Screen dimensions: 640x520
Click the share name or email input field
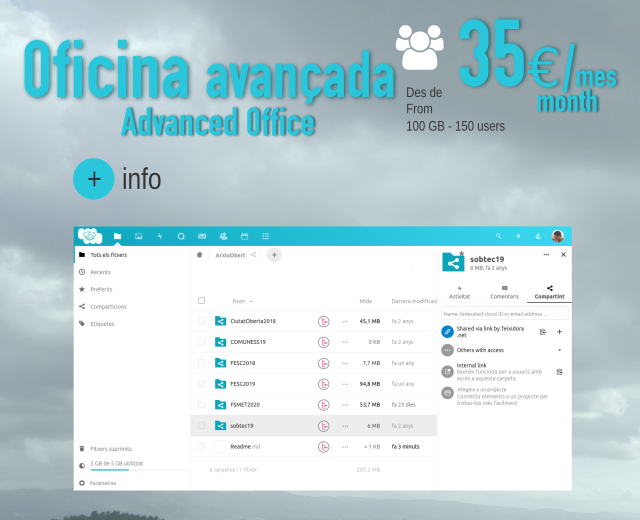tap(504, 313)
